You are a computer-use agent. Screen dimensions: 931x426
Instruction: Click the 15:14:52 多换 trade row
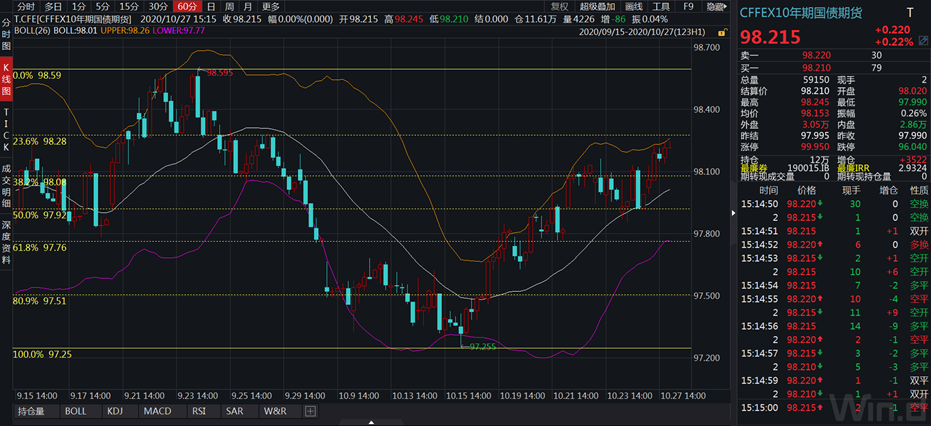833,244
